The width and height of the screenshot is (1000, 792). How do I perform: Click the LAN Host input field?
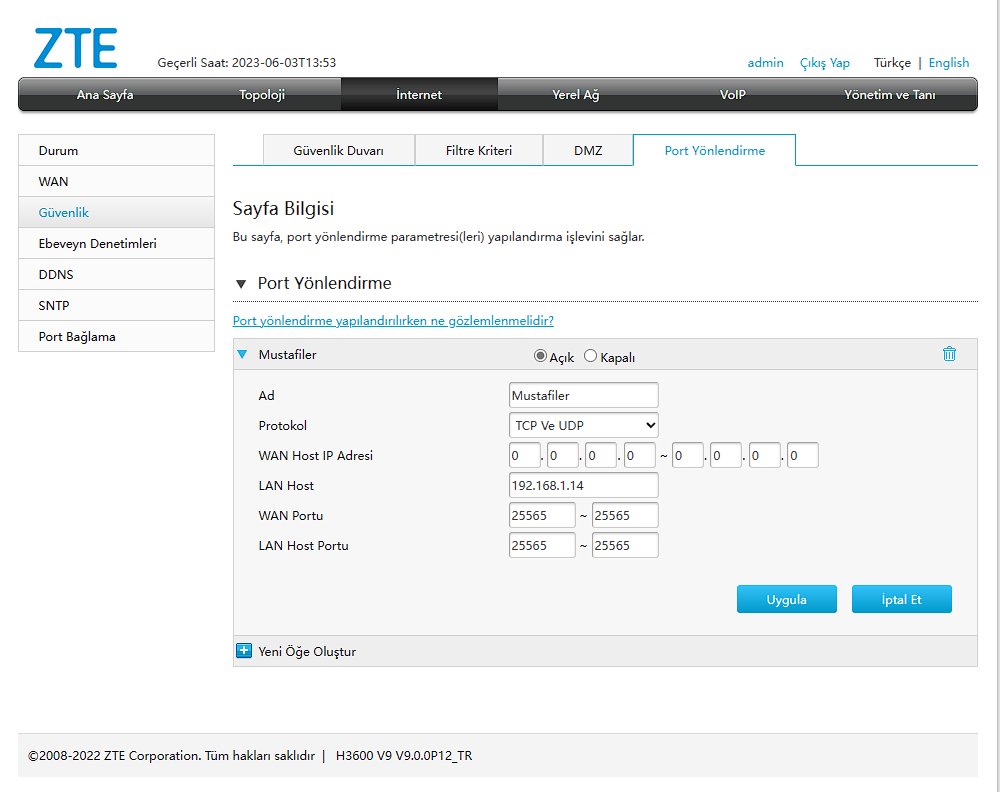coord(584,485)
